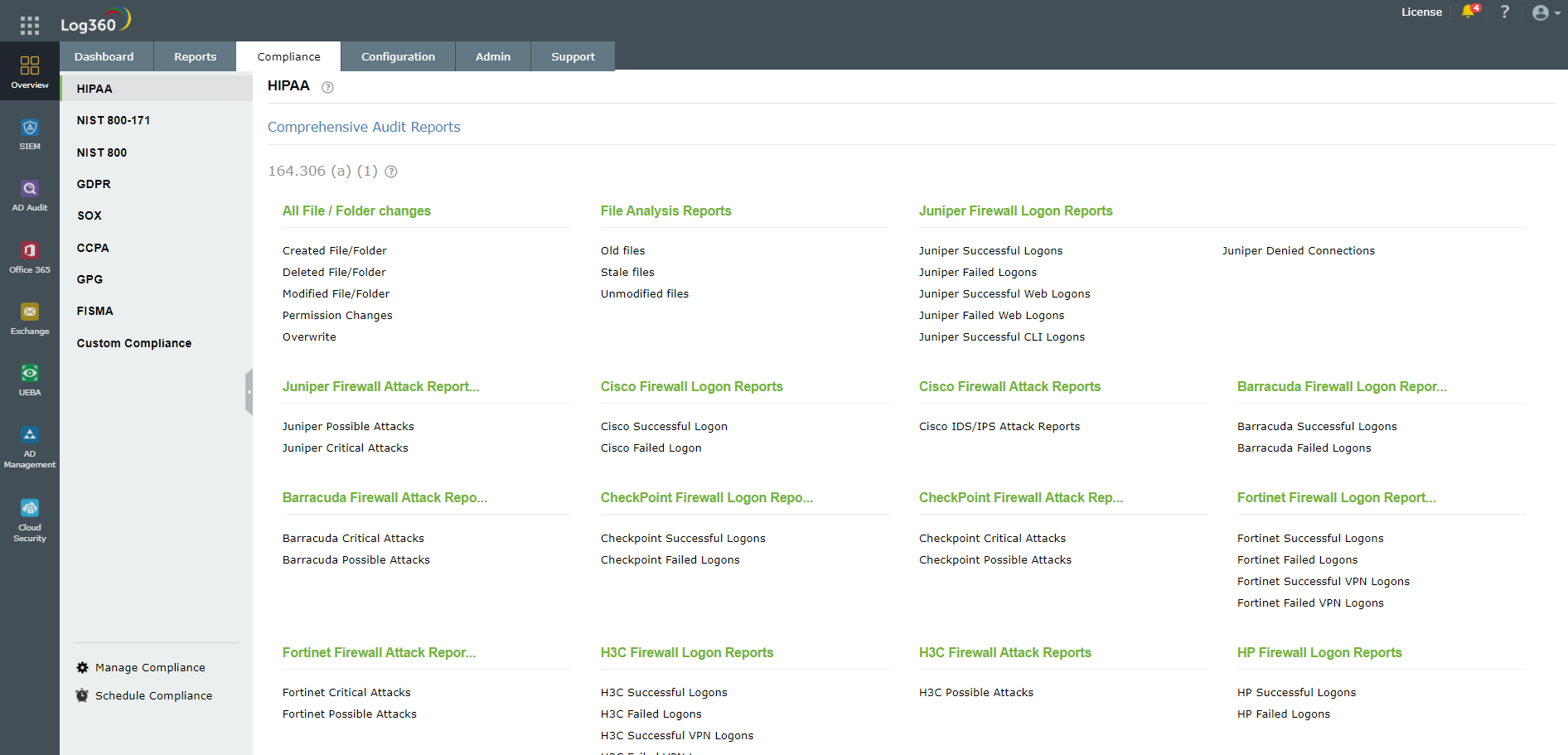Open Checkpoint Critical Attacks report
This screenshot has width=1568, height=755.
pos(992,538)
